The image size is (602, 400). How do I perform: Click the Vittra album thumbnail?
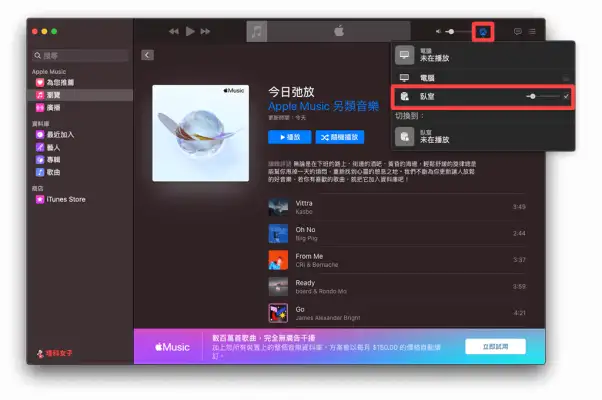278,207
